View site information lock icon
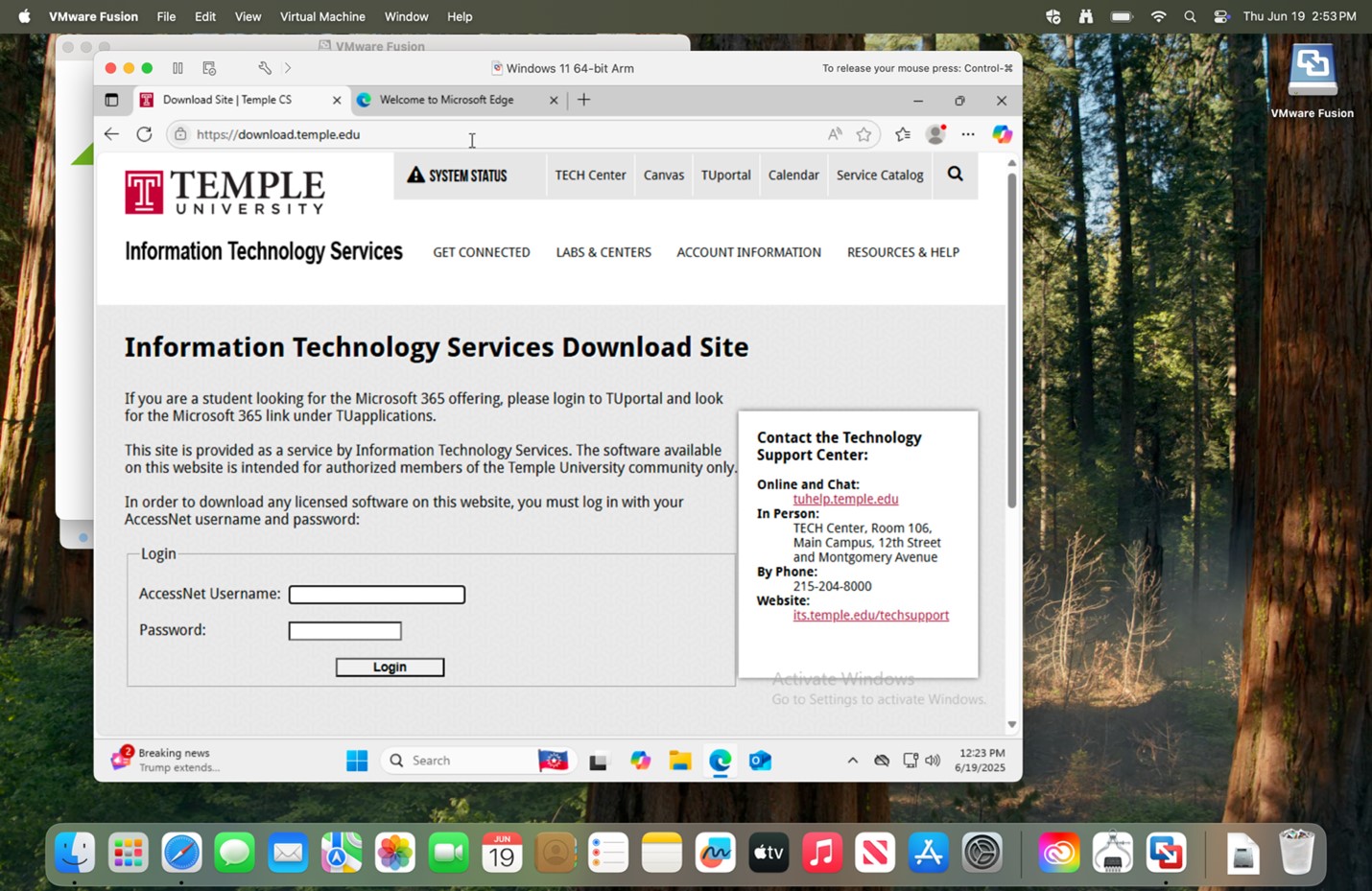Image resolution: width=1372 pixels, height=891 pixels. 180,134
